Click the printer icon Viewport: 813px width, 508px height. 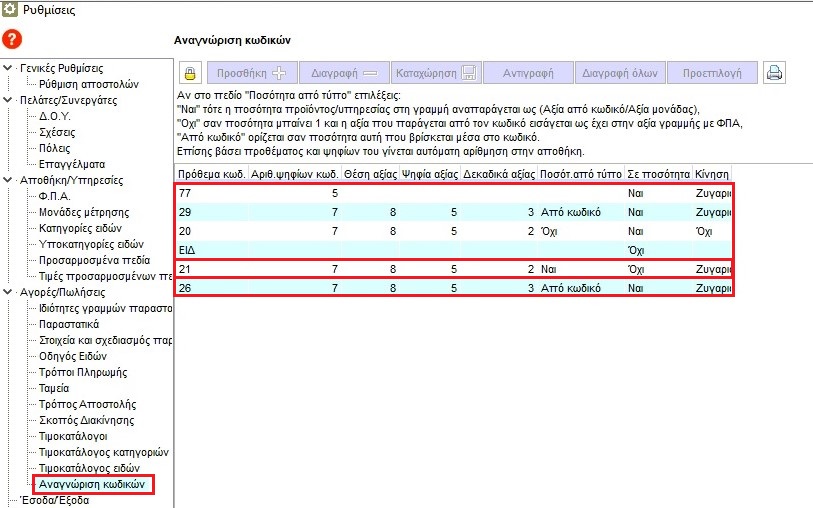point(774,73)
